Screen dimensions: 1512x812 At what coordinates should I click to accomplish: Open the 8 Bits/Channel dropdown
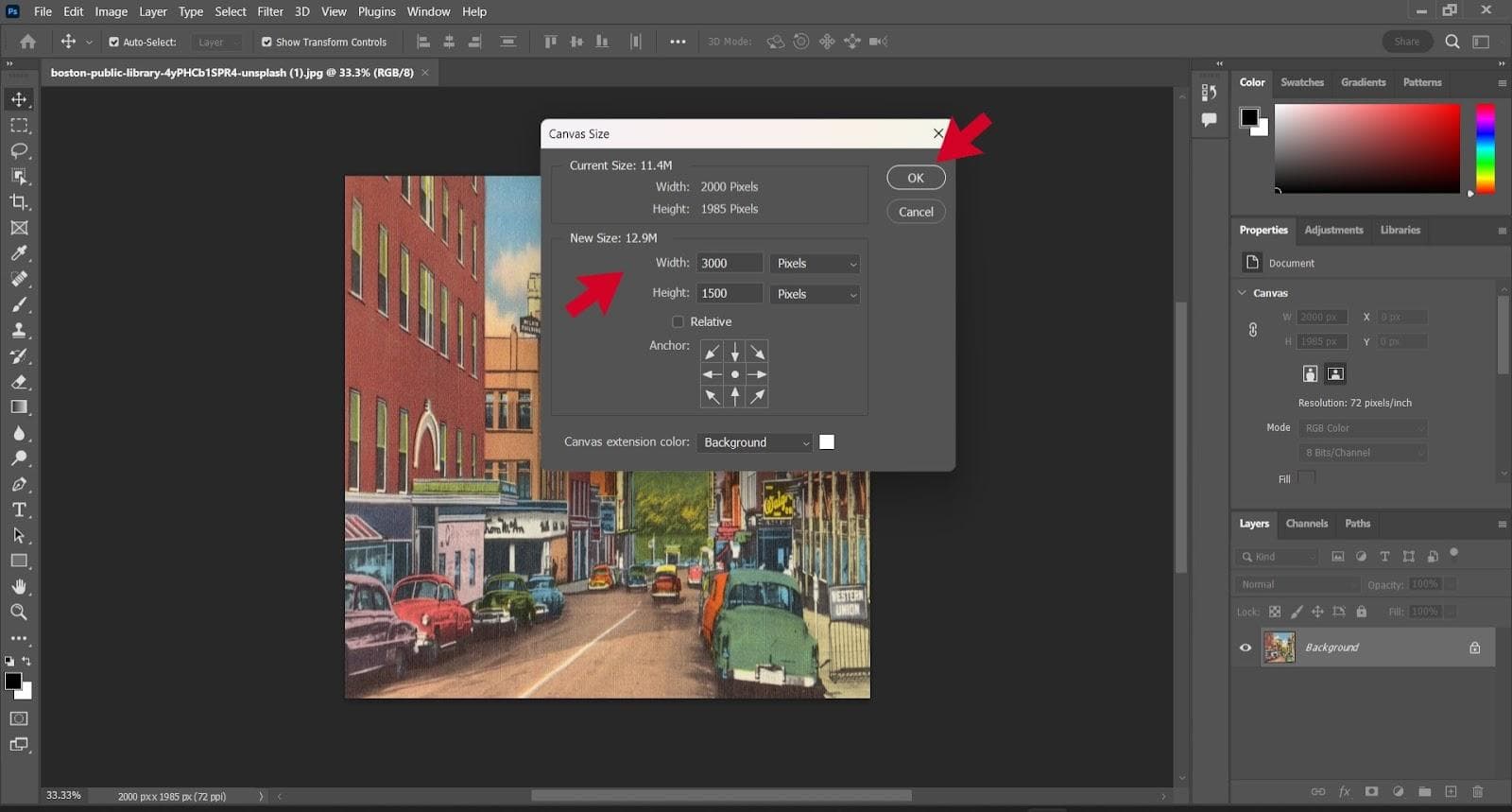click(1362, 453)
